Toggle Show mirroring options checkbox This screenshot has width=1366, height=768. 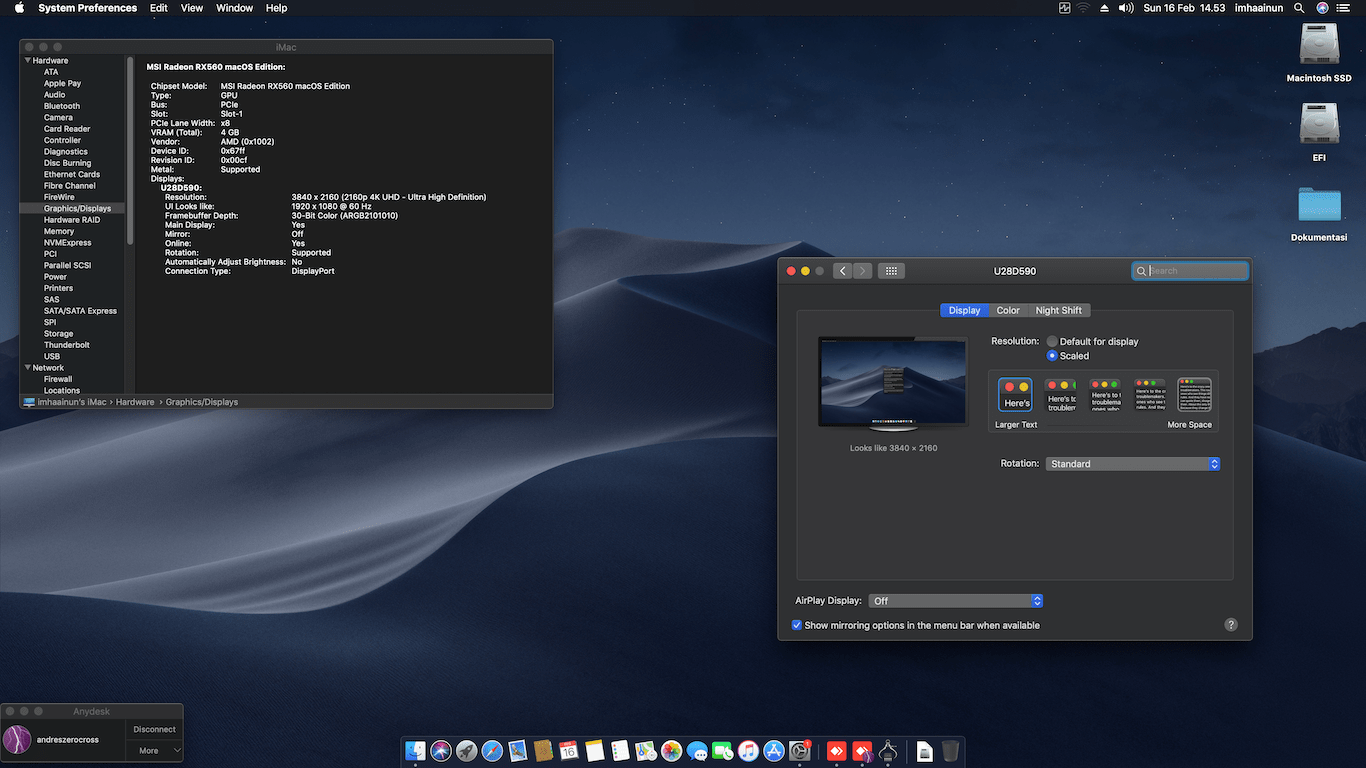pos(797,625)
